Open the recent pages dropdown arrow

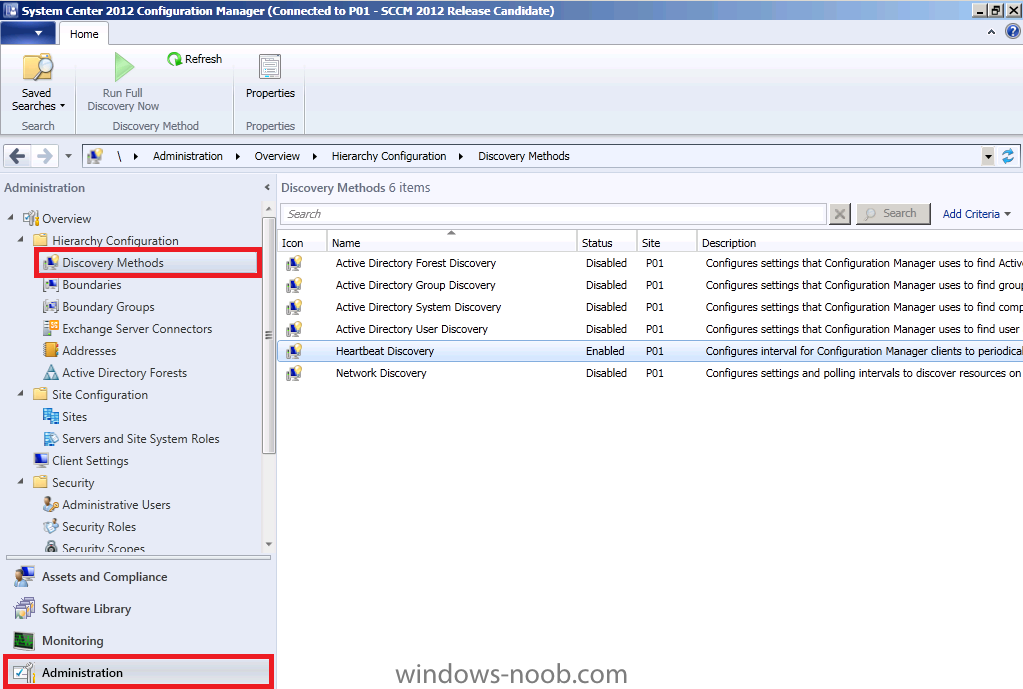click(68, 156)
